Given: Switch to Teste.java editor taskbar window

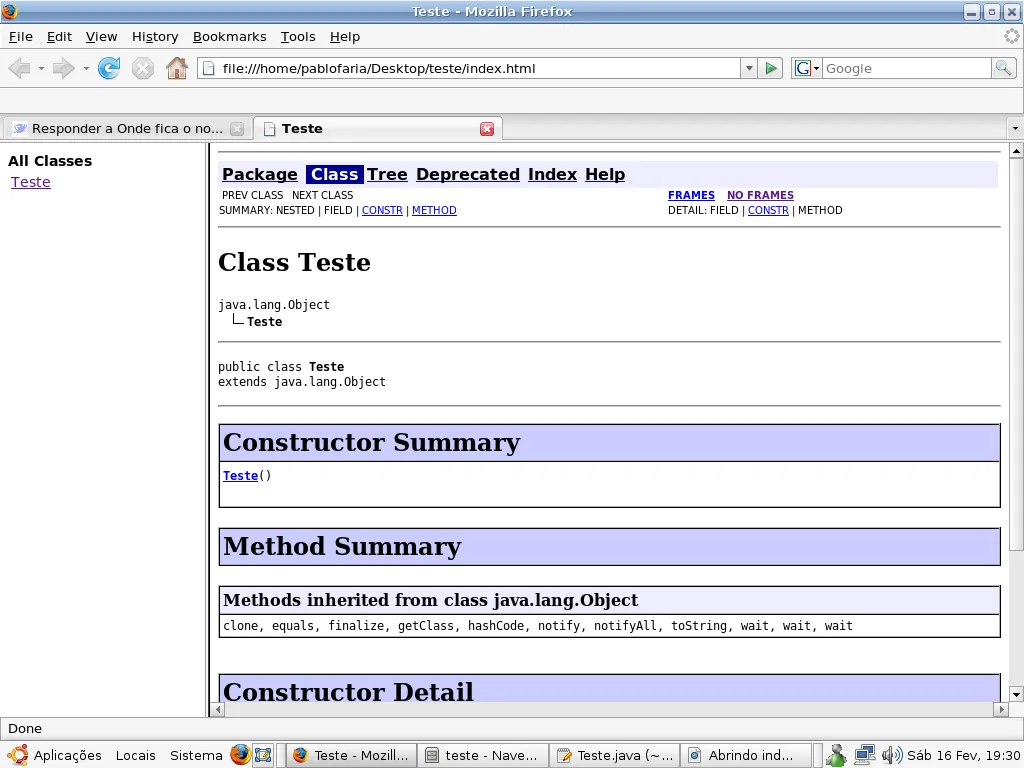Looking at the screenshot, I should point(615,756).
